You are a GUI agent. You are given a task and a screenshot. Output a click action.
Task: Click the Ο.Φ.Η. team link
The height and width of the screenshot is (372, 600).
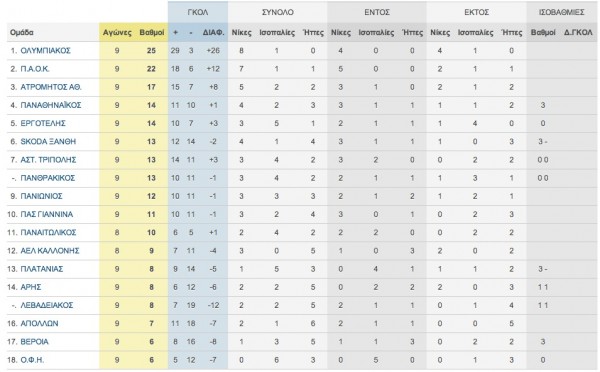click(x=32, y=360)
